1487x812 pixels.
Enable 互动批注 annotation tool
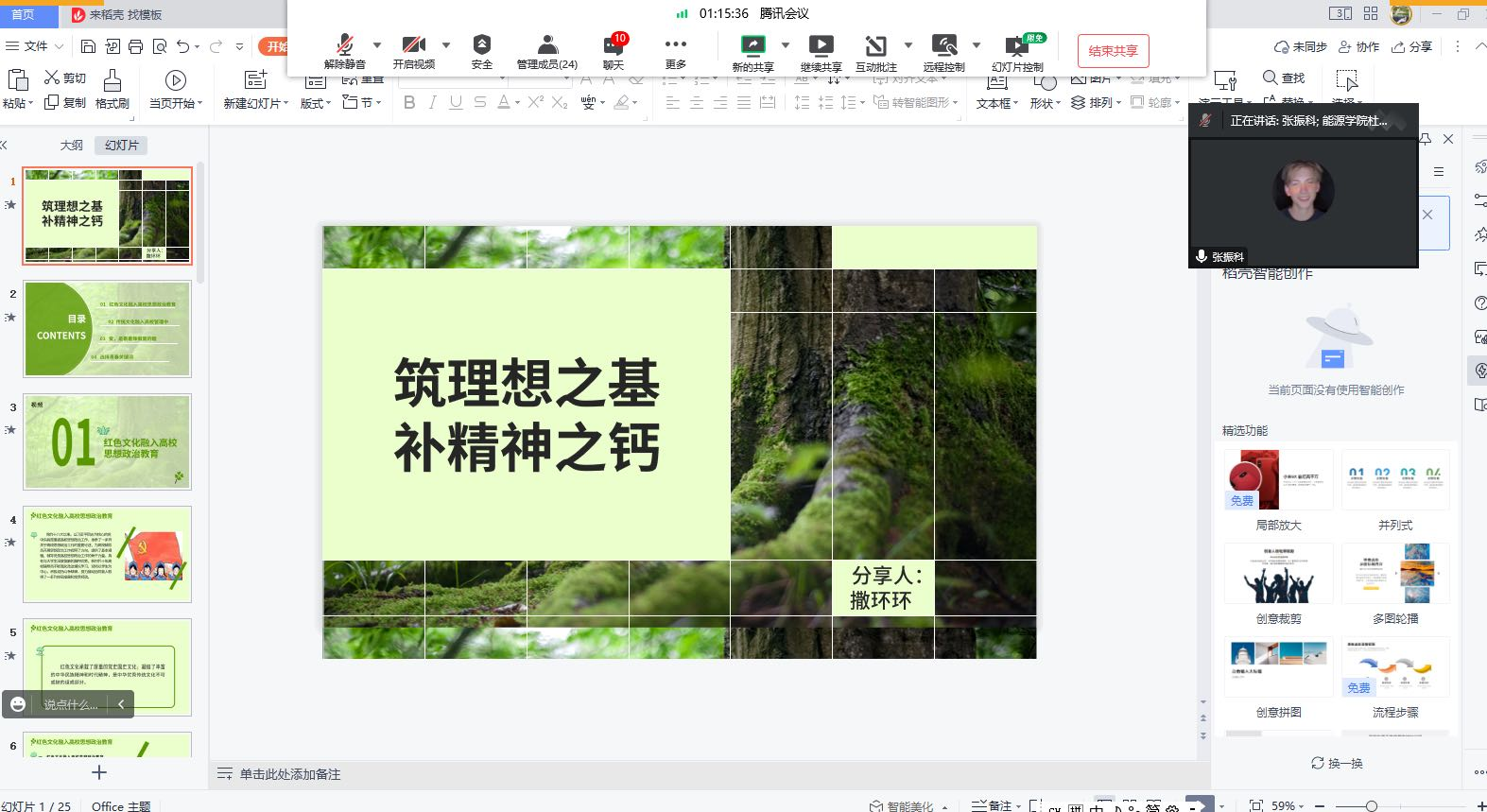876,53
